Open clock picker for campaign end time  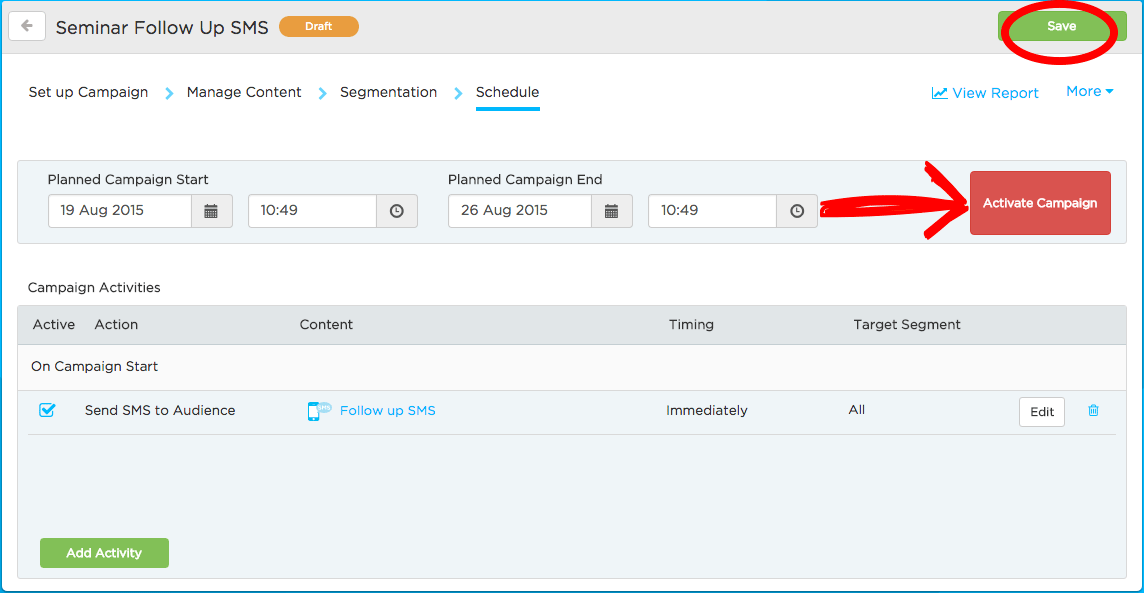(x=797, y=211)
